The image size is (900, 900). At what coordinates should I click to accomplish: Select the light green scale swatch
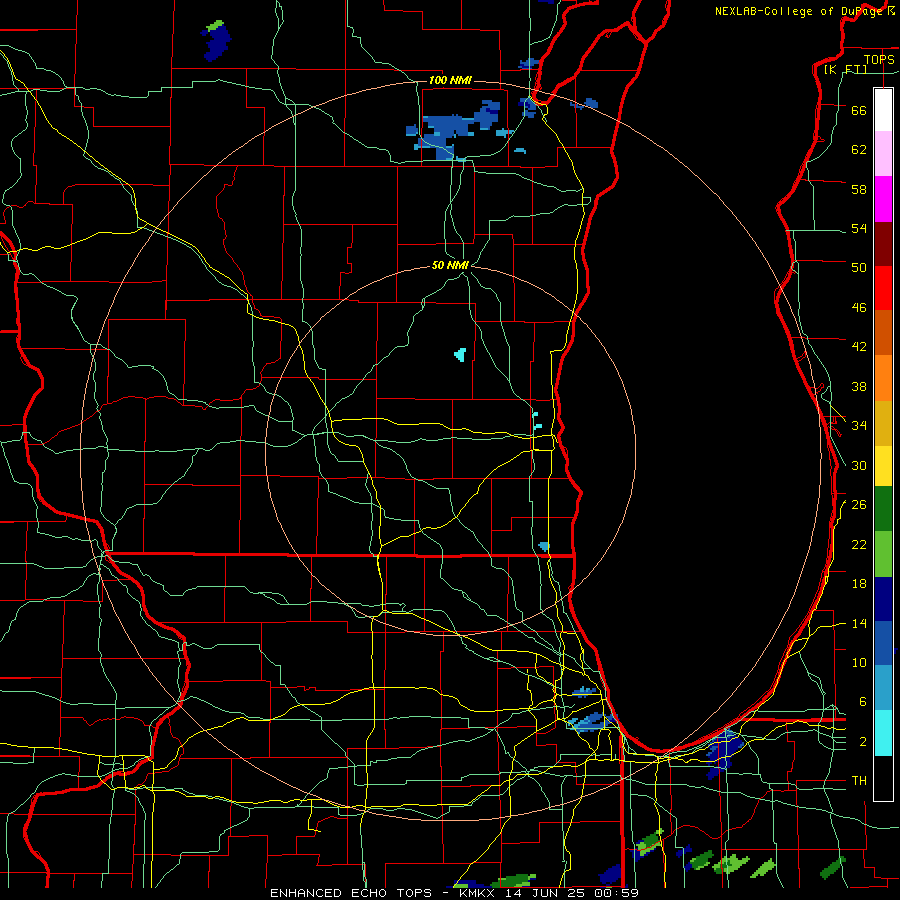pyautogui.click(x=883, y=554)
